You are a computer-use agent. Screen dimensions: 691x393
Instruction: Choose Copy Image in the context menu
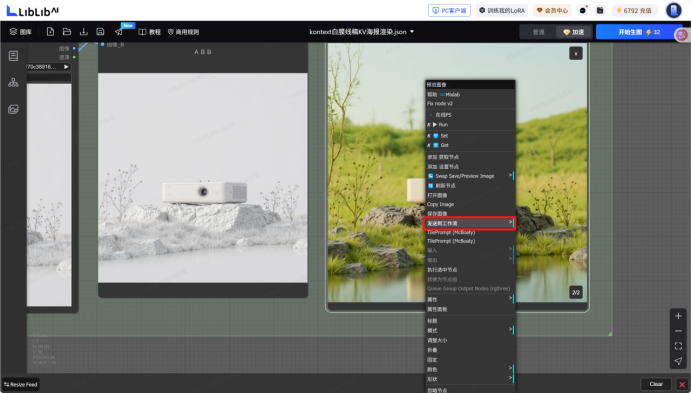pyautogui.click(x=470, y=204)
